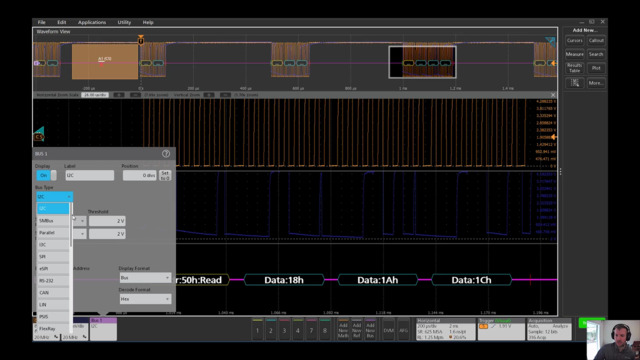Click the Set to 0 button

click(165, 176)
